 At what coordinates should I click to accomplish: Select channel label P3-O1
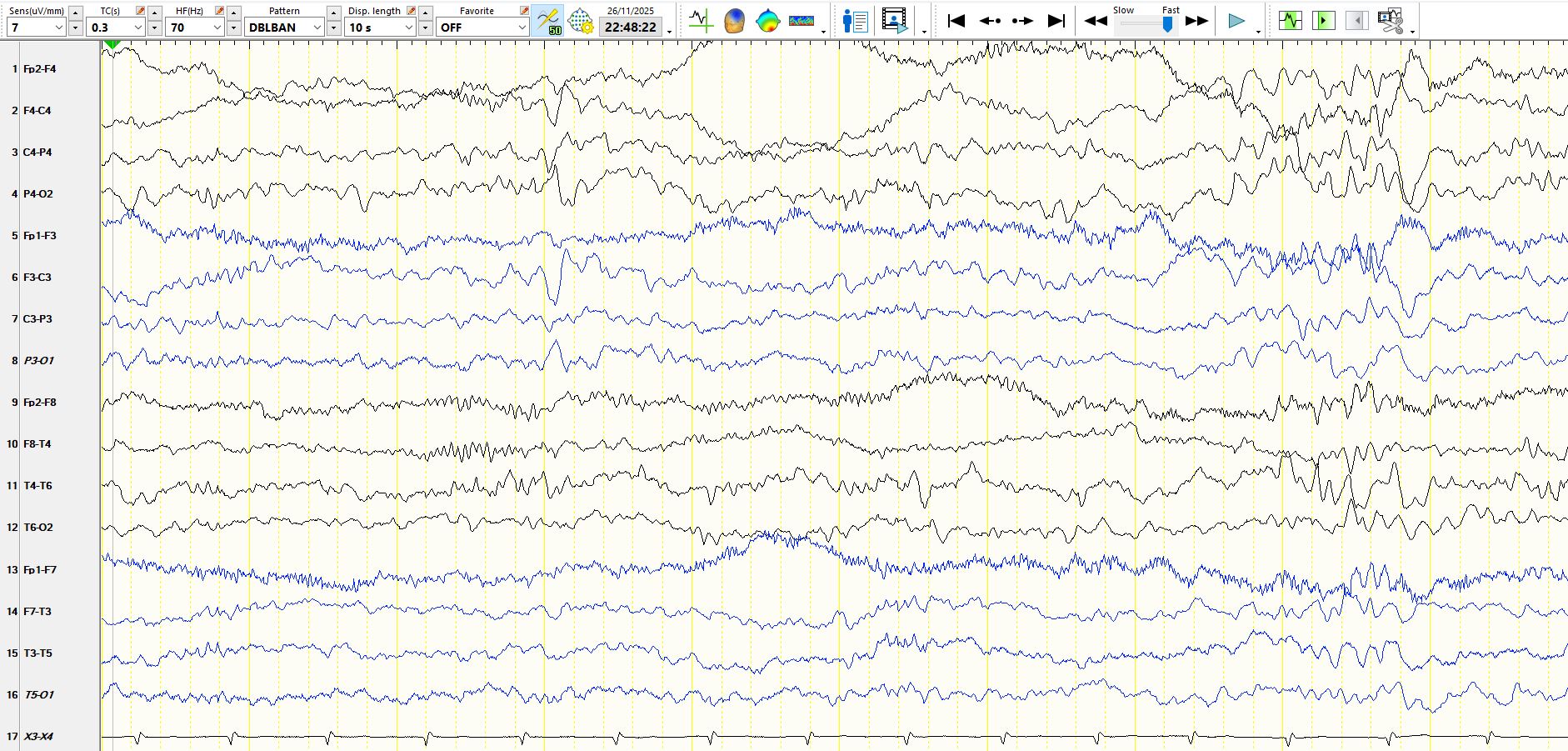(39, 361)
